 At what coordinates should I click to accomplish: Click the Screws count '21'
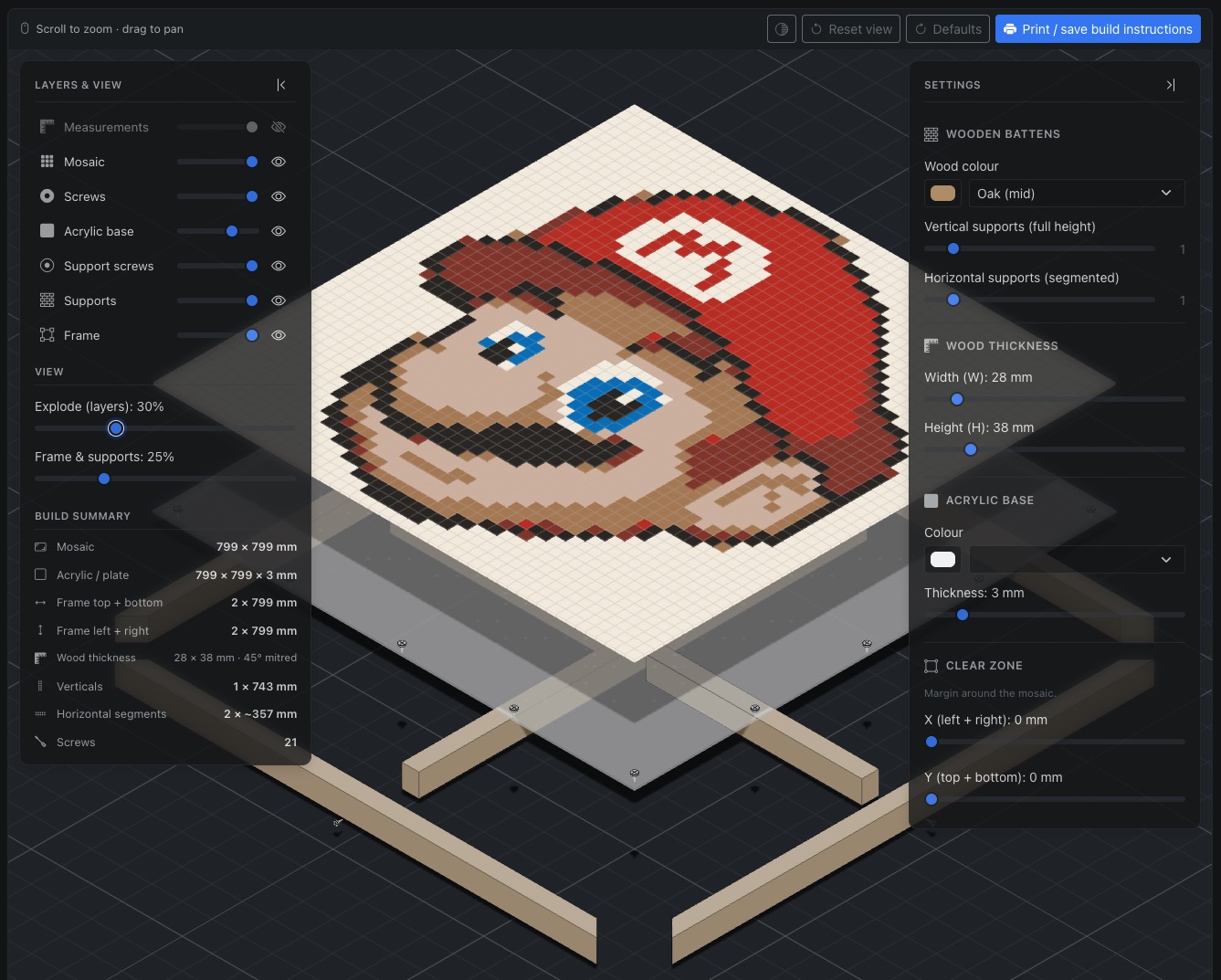290,743
